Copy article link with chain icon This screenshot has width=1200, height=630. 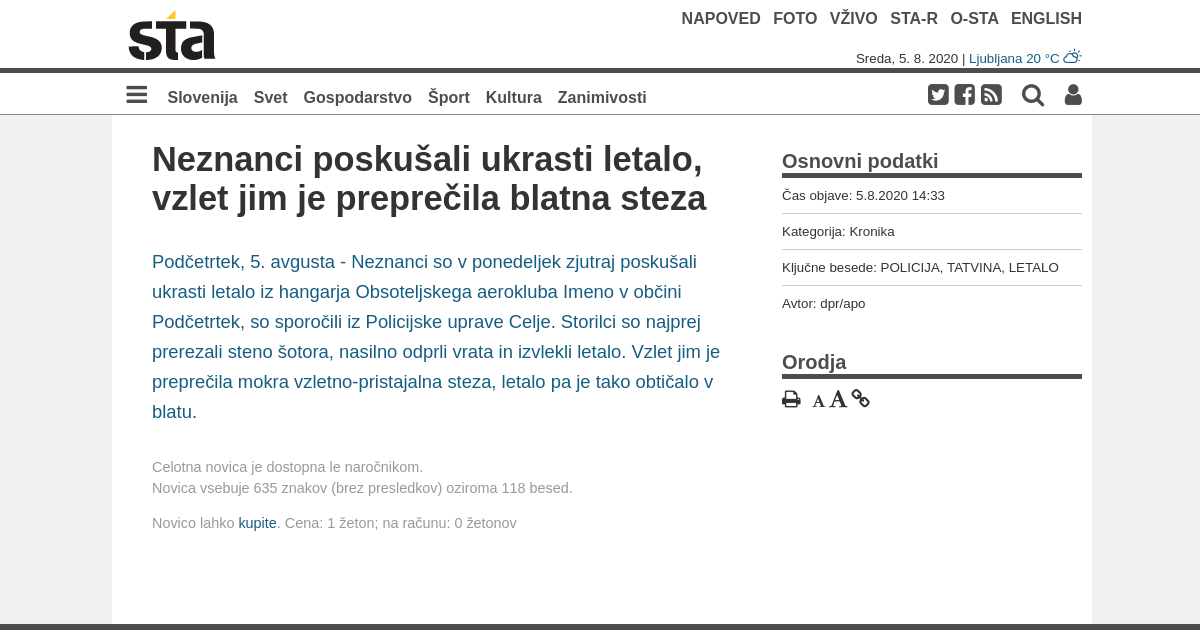pos(861,398)
